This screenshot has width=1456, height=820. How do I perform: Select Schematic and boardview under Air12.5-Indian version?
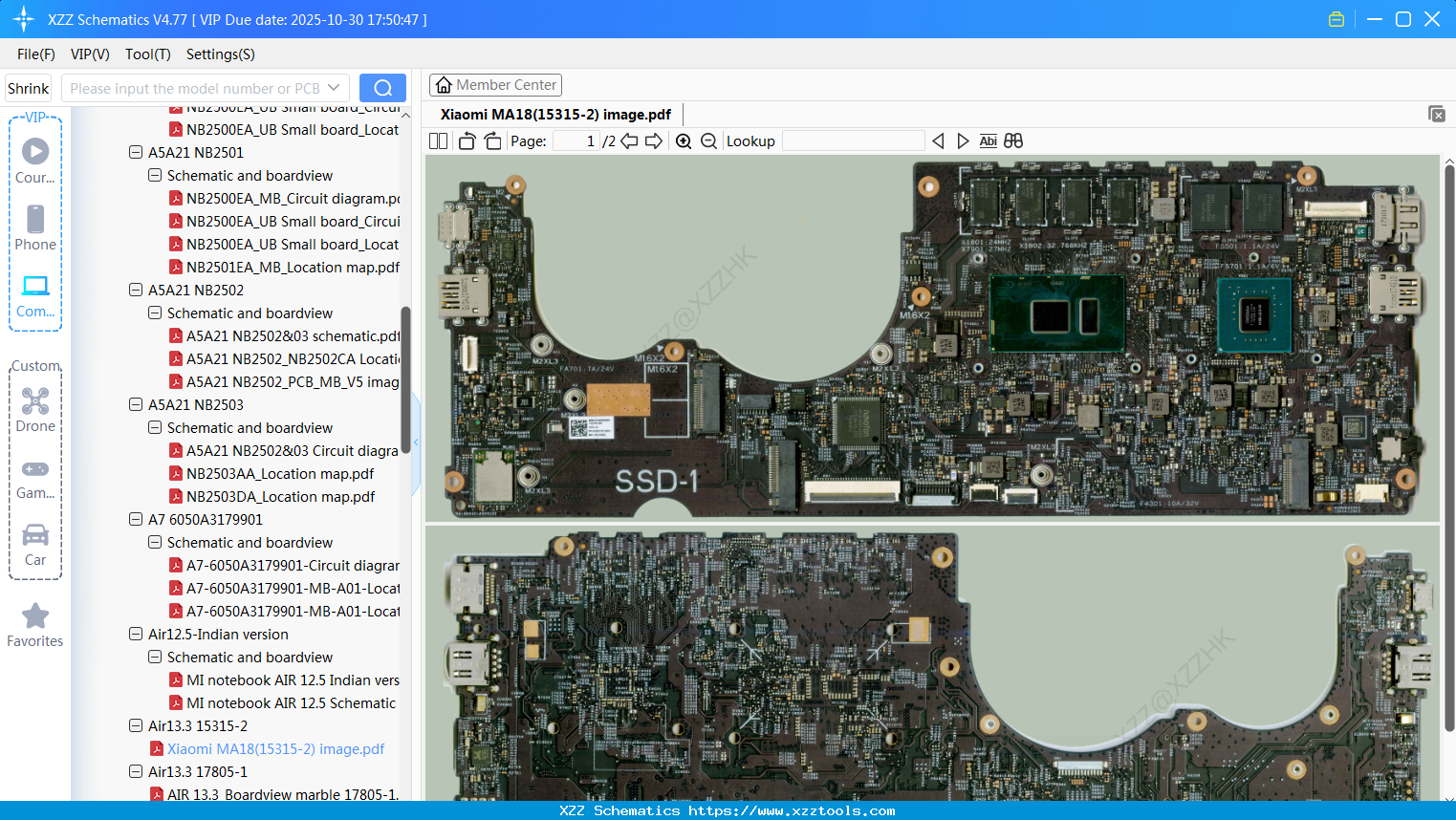250,658
